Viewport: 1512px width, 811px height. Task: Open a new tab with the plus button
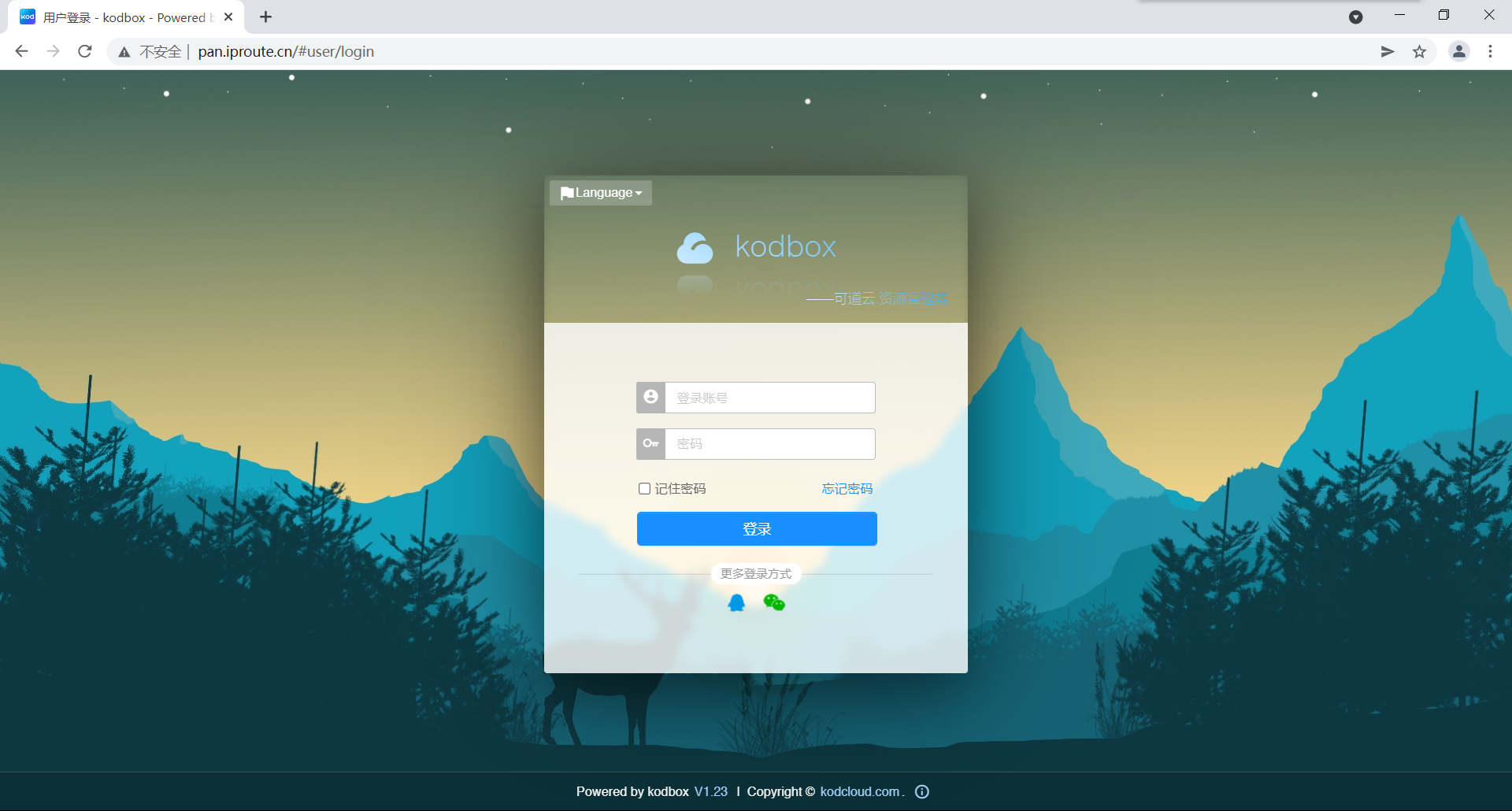[266, 17]
